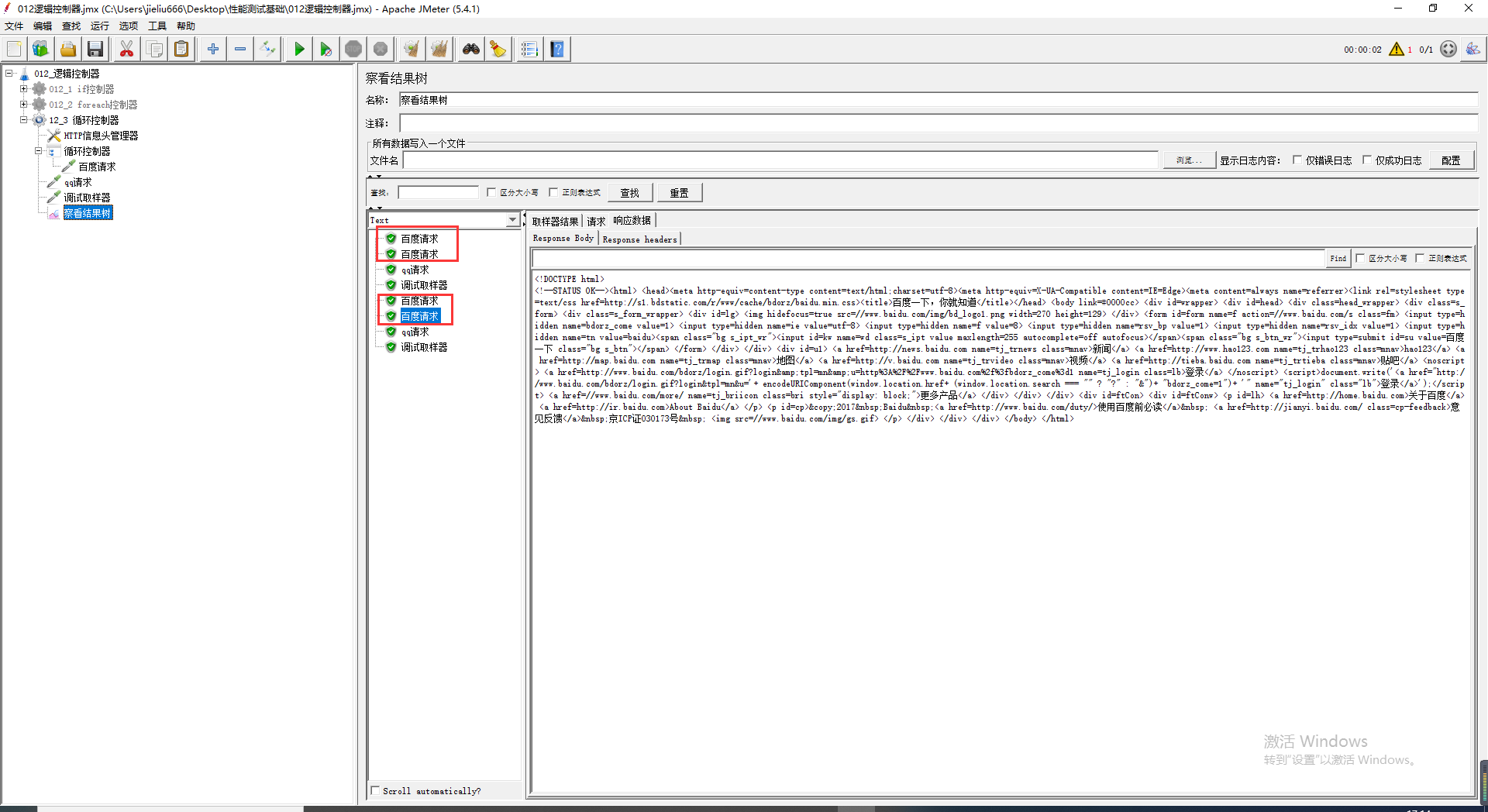Click the Toggle enable/disable arrows icon

[267, 49]
